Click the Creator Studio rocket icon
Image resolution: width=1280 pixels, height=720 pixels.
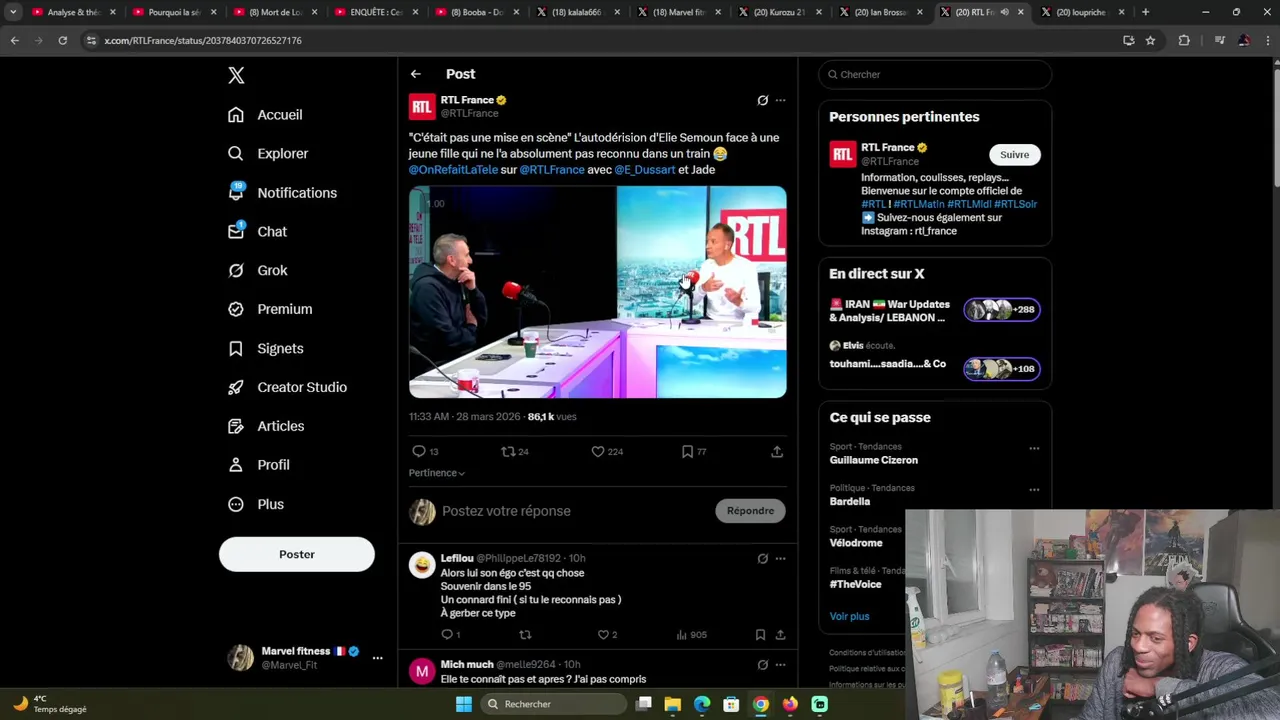pyautogui.click(x=236, y=388)
